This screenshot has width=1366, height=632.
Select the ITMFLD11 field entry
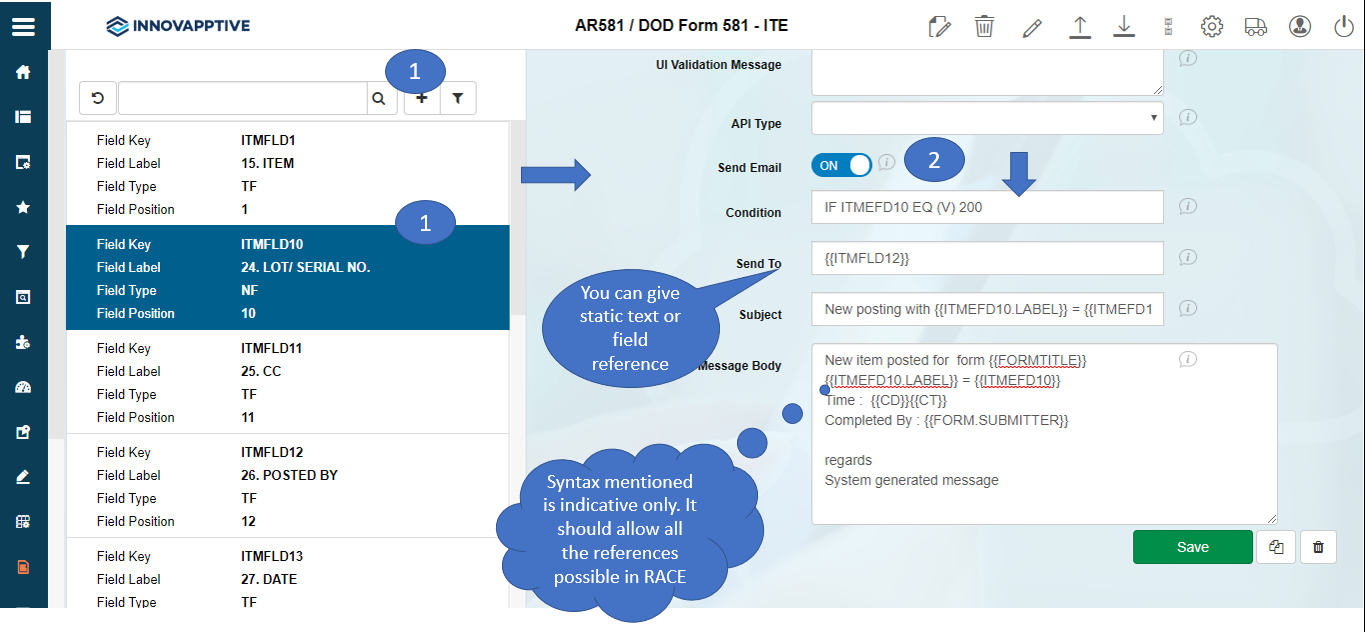tap(287, 382)
